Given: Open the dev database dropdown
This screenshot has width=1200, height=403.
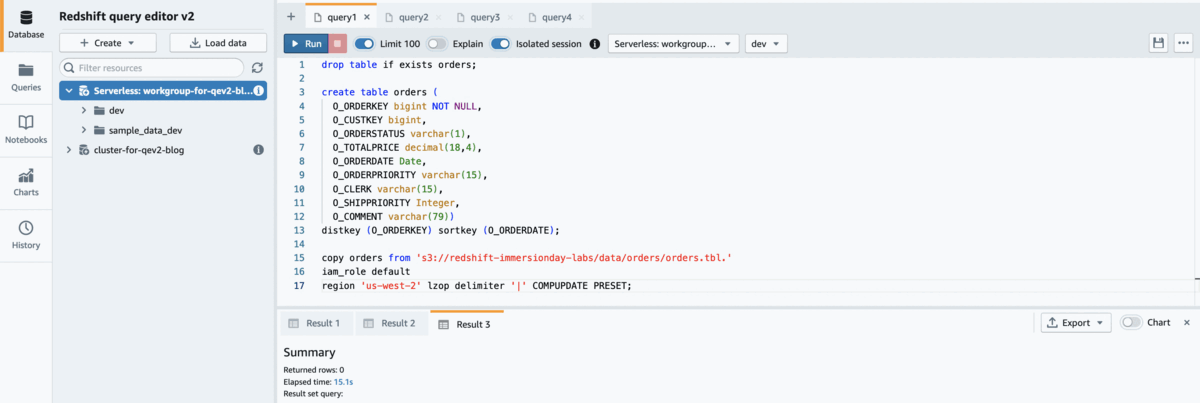Looking at the screenshot, I should [x=766, y=44].
